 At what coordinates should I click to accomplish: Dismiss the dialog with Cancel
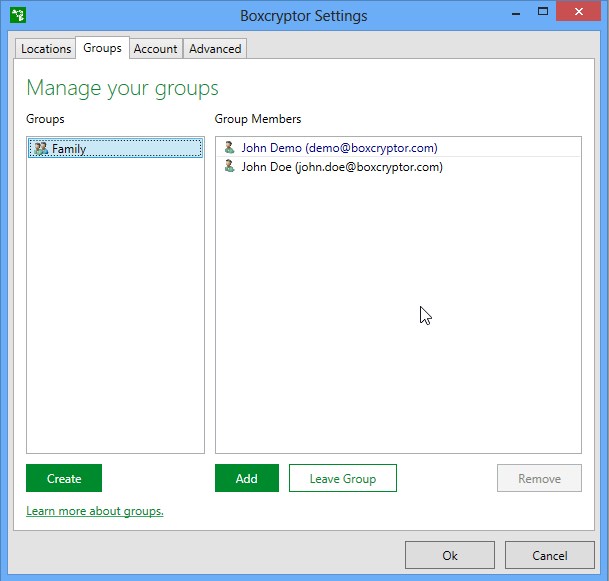pos(550,555)
